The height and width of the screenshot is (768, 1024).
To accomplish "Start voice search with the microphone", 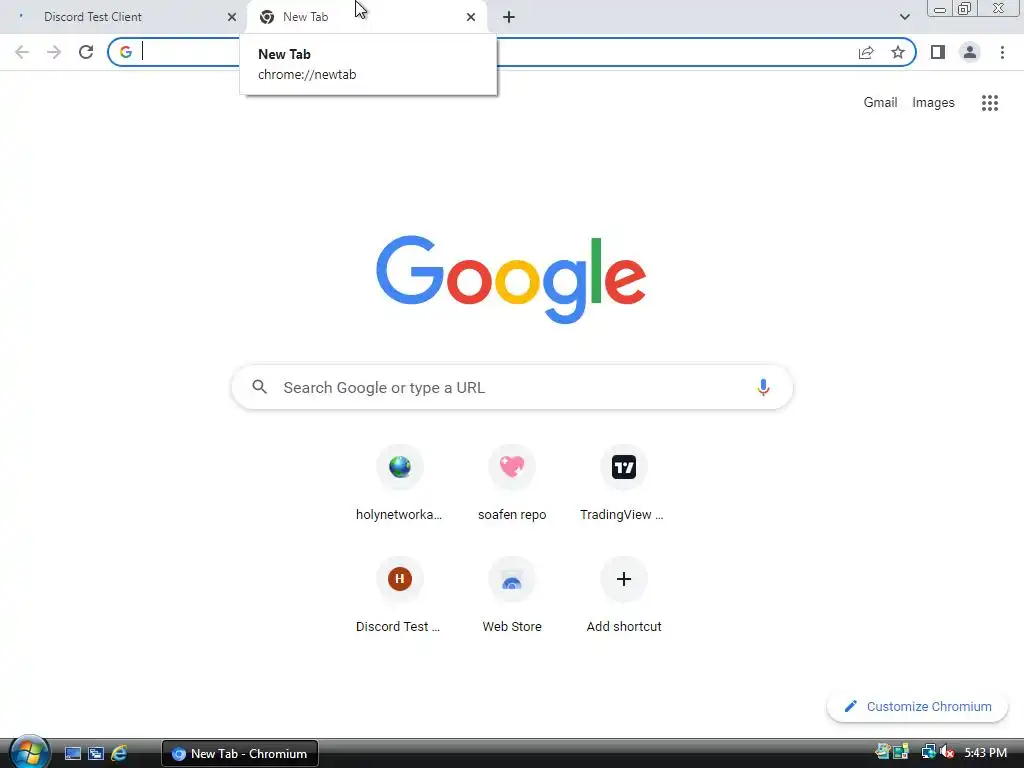I will point(763,387).
